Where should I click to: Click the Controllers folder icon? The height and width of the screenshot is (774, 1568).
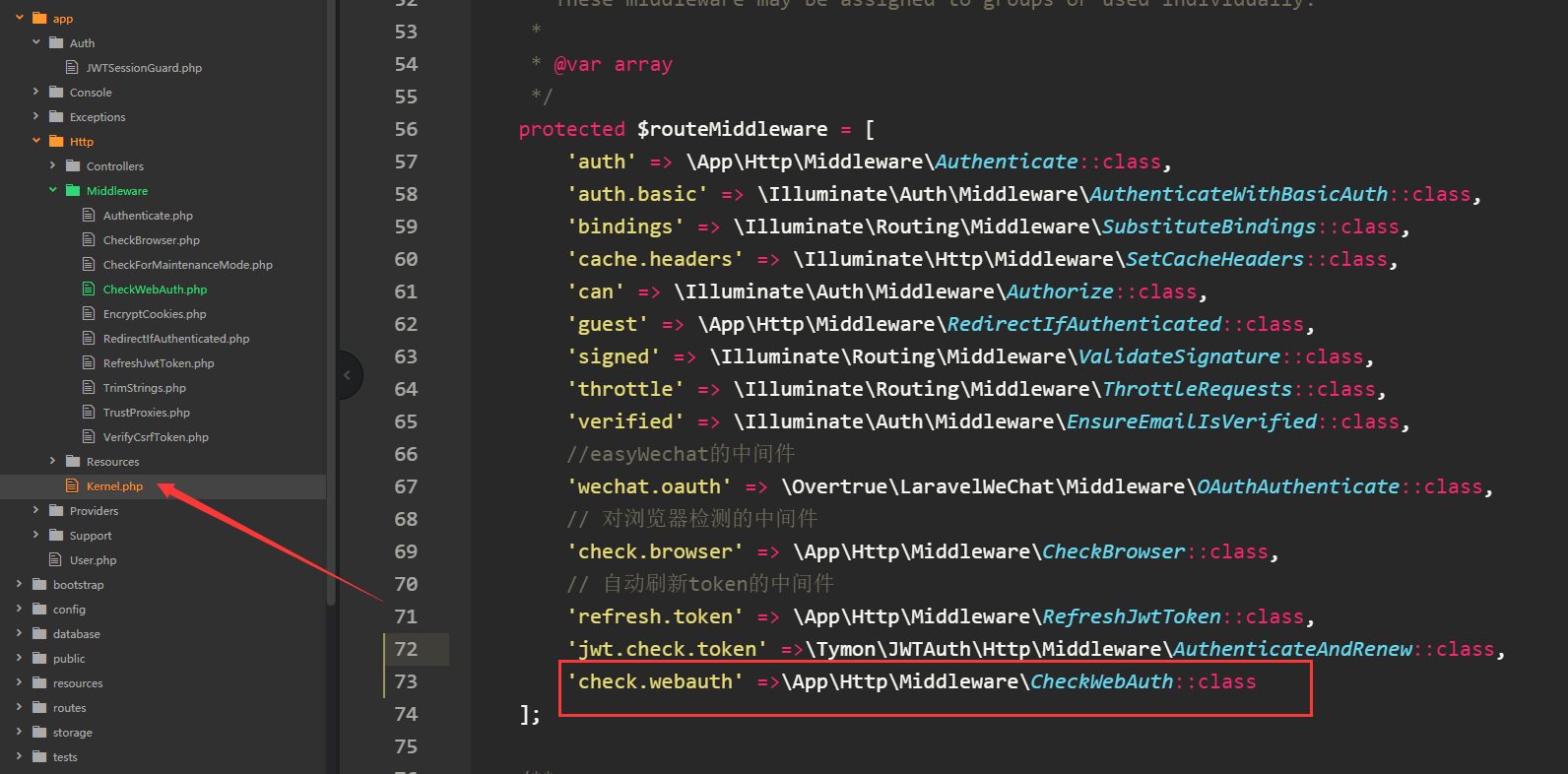pyautogui.click(x=73, y=165)
